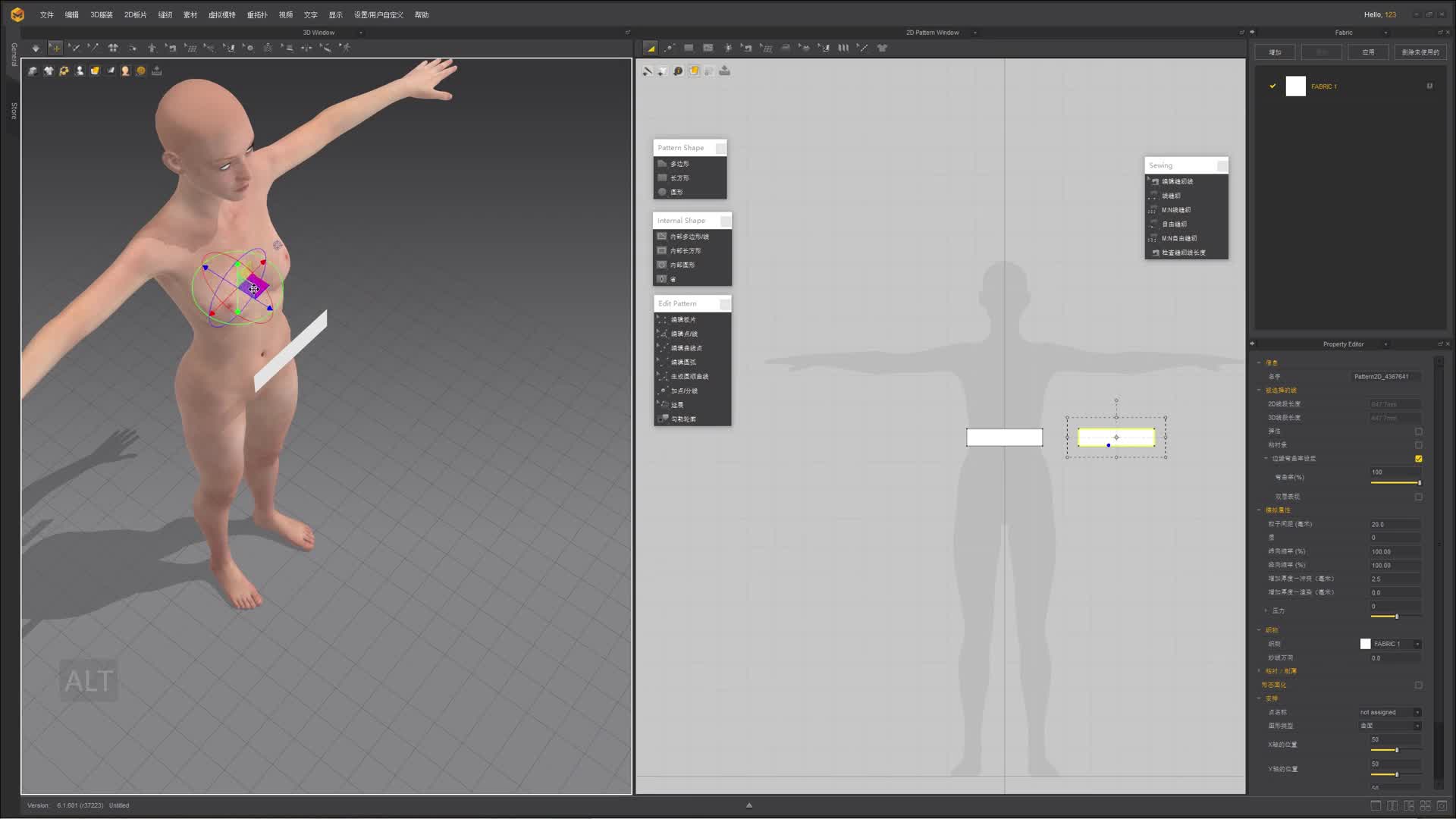Click the 删除未使用的 button

pyautogui.click(x=1420, y=52)
